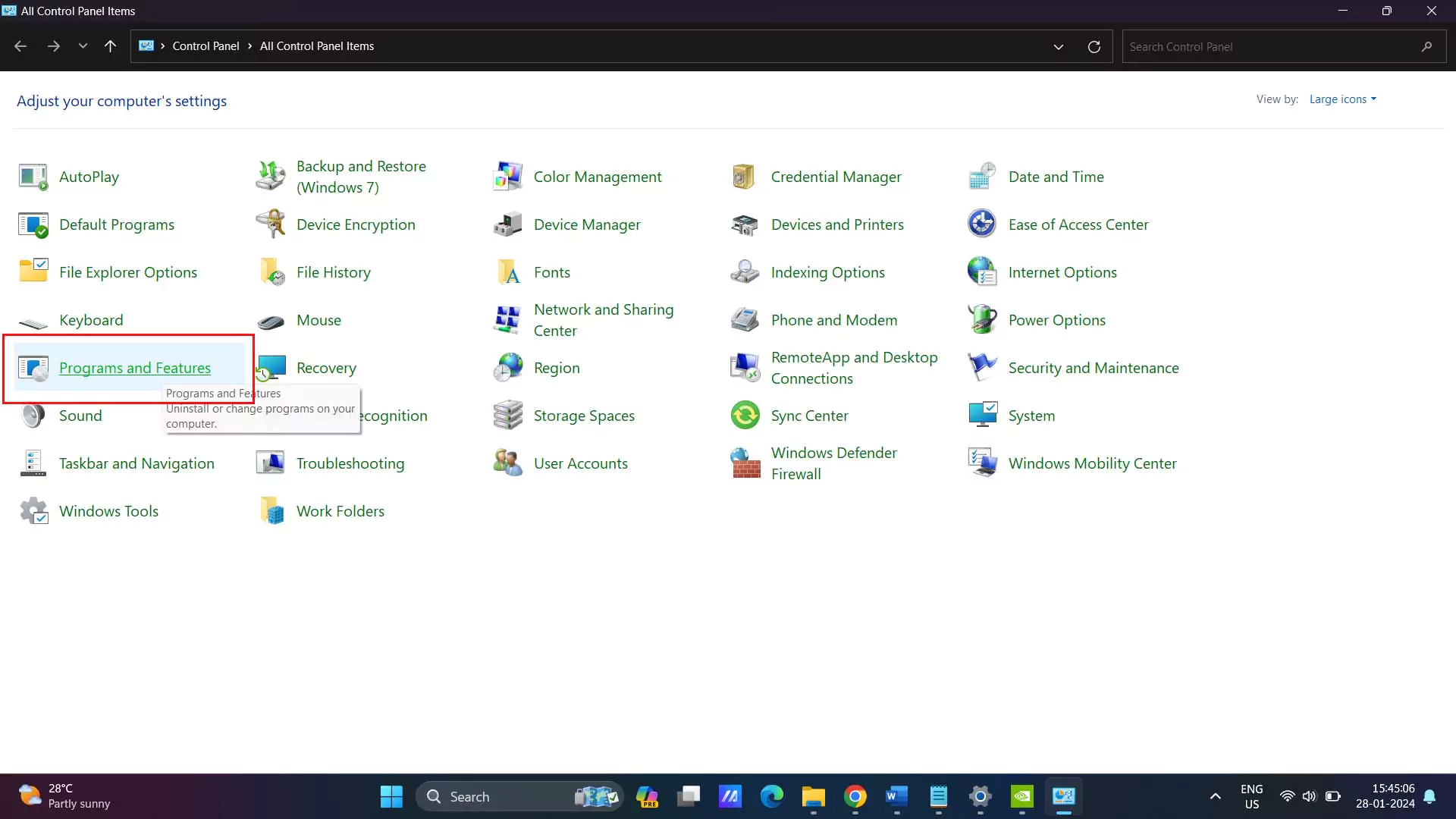Click the ENG US language indicator
Screen dimensions: 1456x819
[1251, 796]
